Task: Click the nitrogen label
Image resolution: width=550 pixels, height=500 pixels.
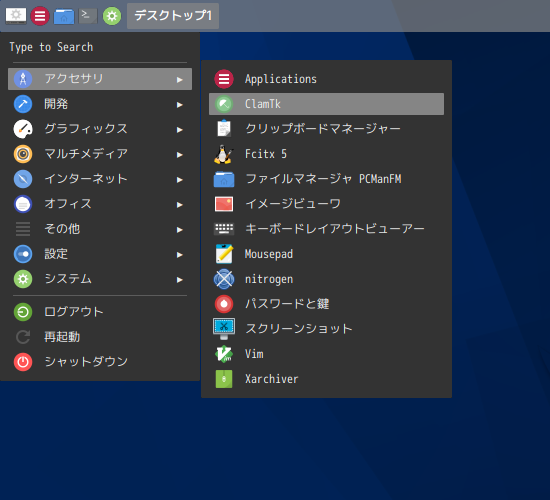Action: tap(269, 279)
